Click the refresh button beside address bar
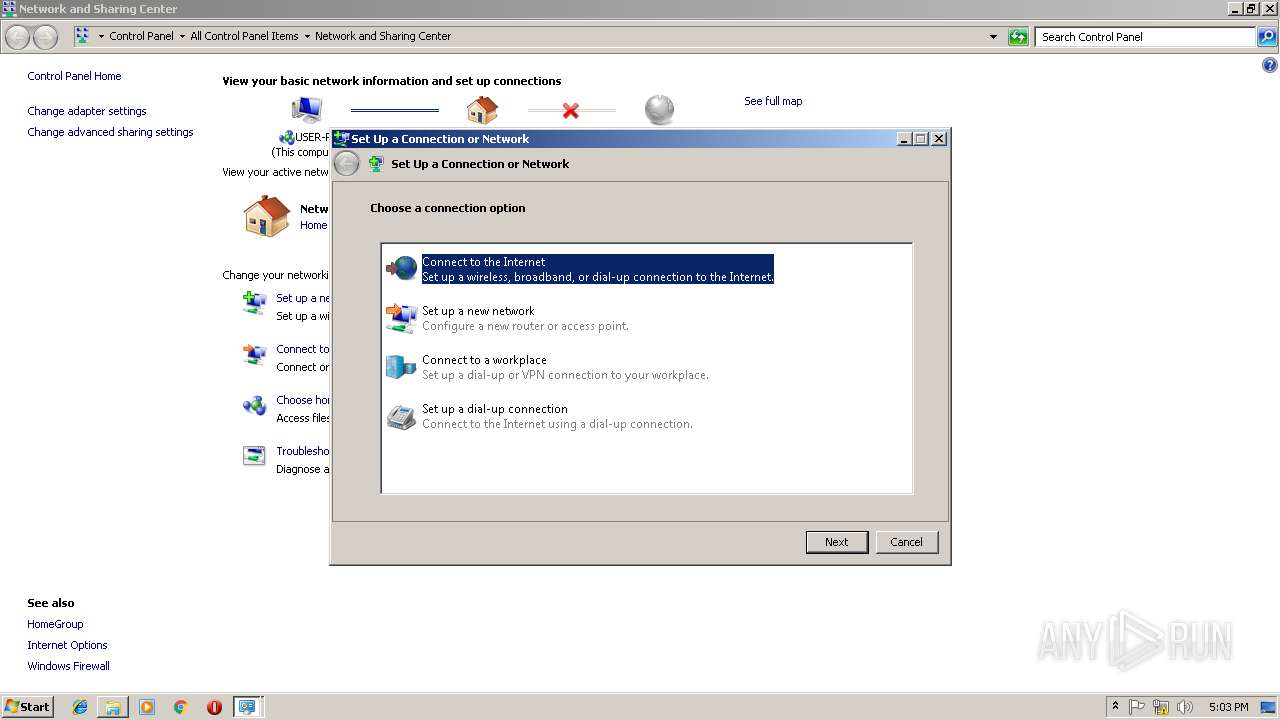This screenshot has height=720, width=1280. [1018, 37]
